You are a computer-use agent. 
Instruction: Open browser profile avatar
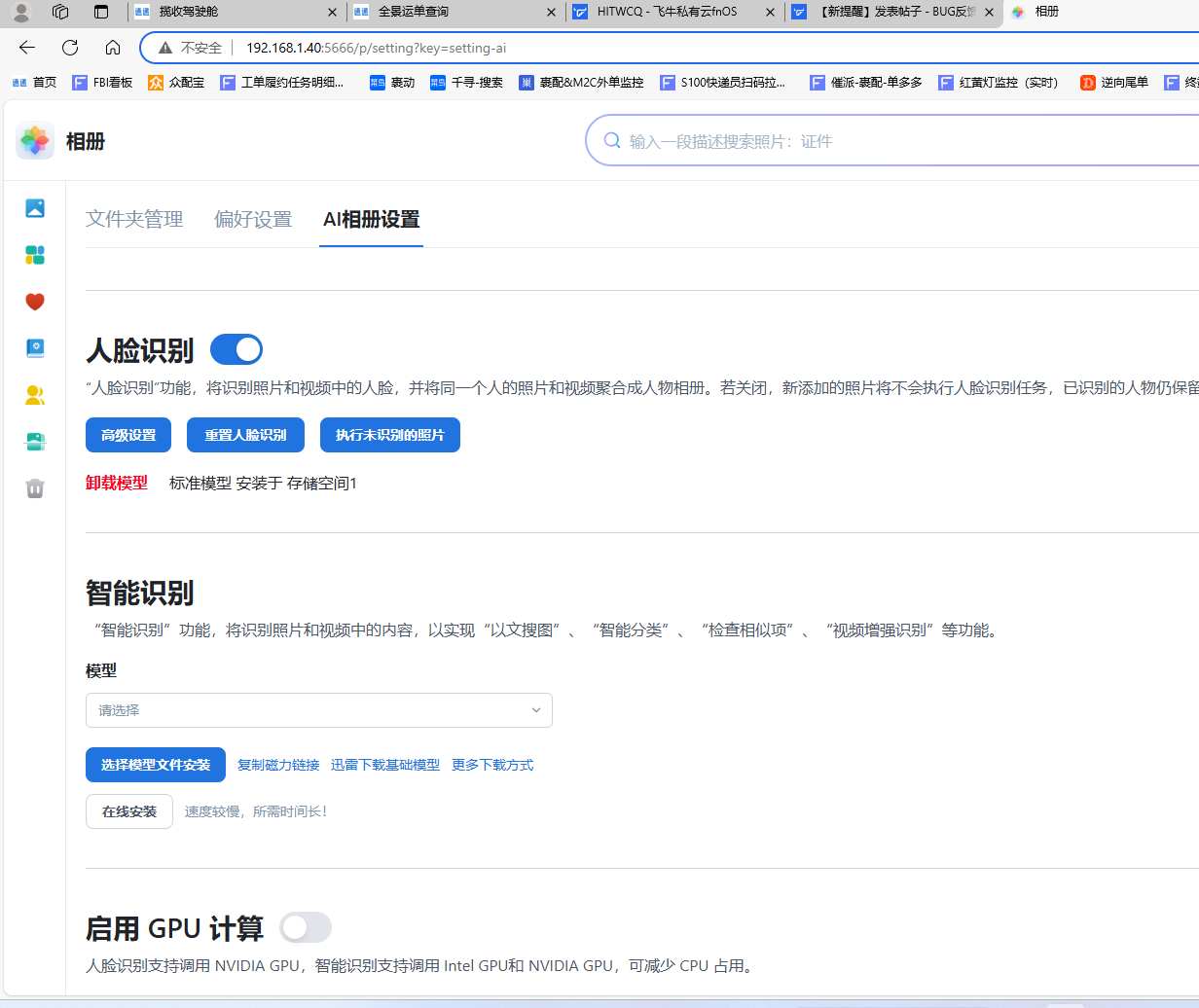click(x=21, y=13)
